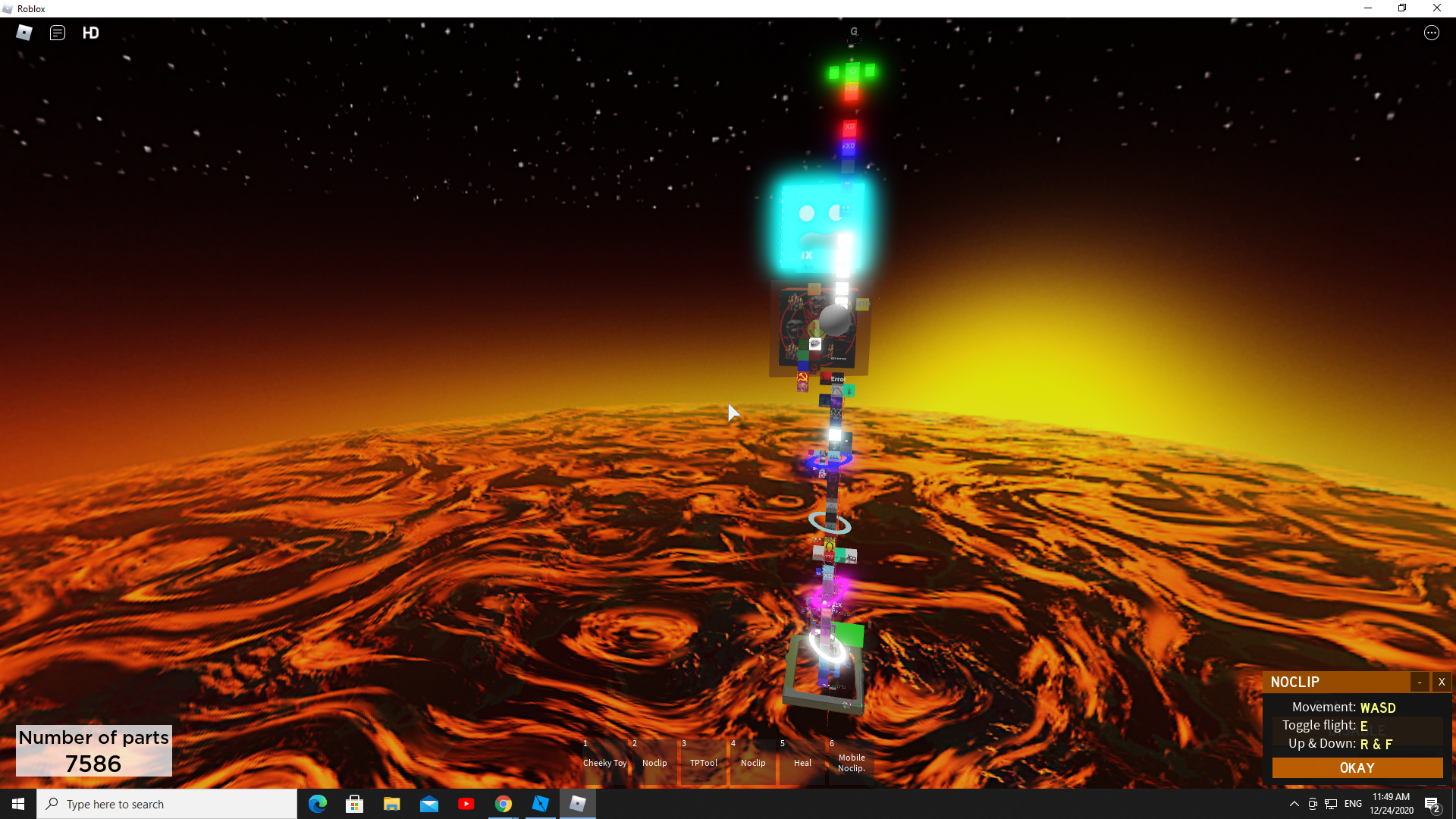The image size is (1456, 819).
Task: Close the Noclip panel with X
Action: [x=1442, y=681]
